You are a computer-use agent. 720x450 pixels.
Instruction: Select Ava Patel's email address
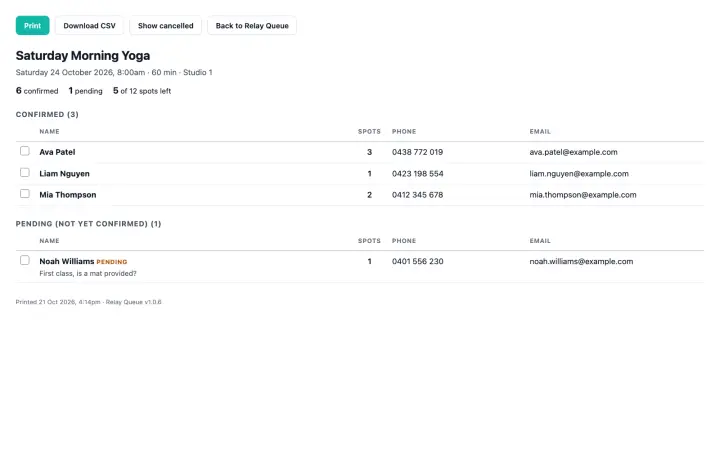[573, 152]
